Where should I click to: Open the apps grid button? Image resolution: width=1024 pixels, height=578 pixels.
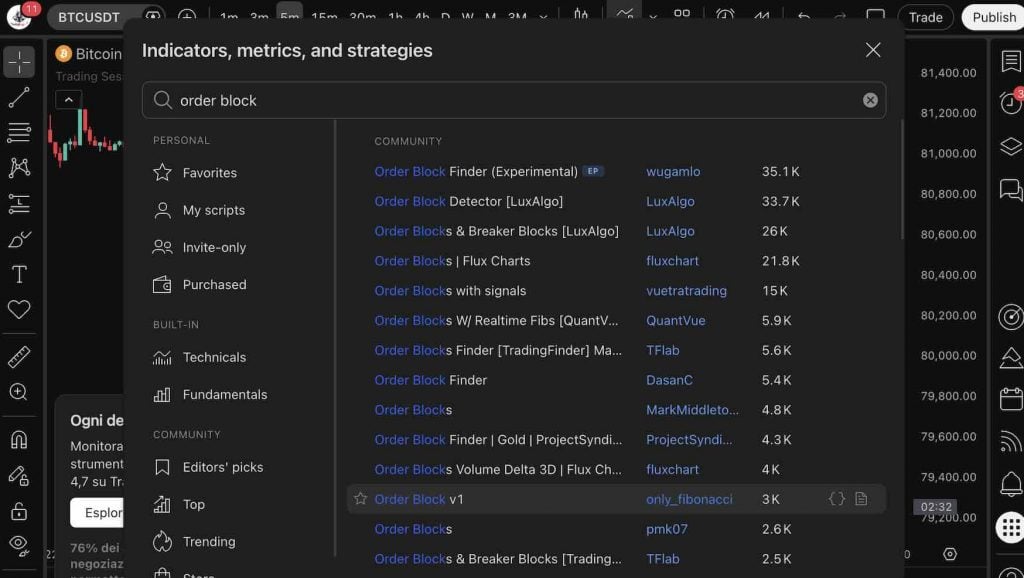(x=1010, y=527)
